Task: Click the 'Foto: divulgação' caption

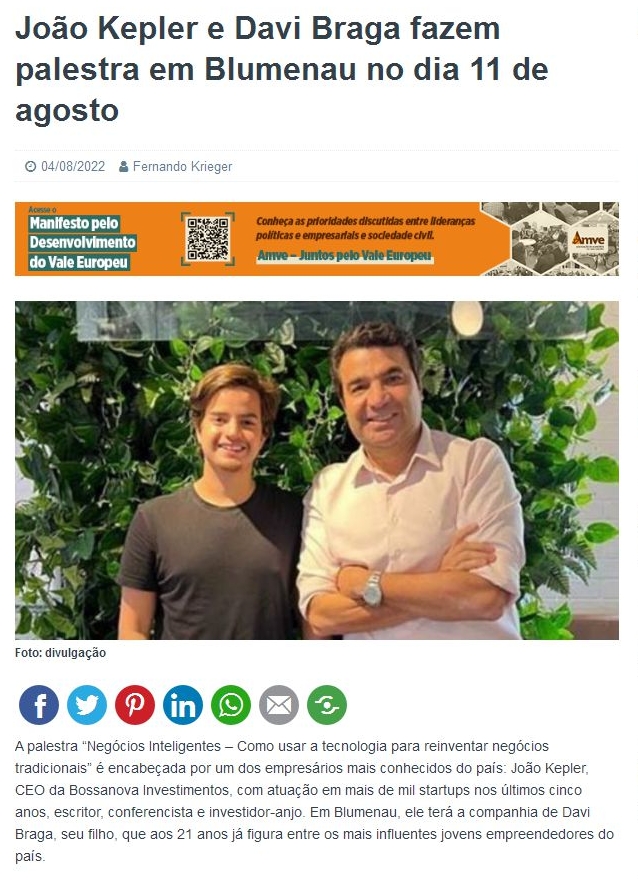Action: (60, 653)
